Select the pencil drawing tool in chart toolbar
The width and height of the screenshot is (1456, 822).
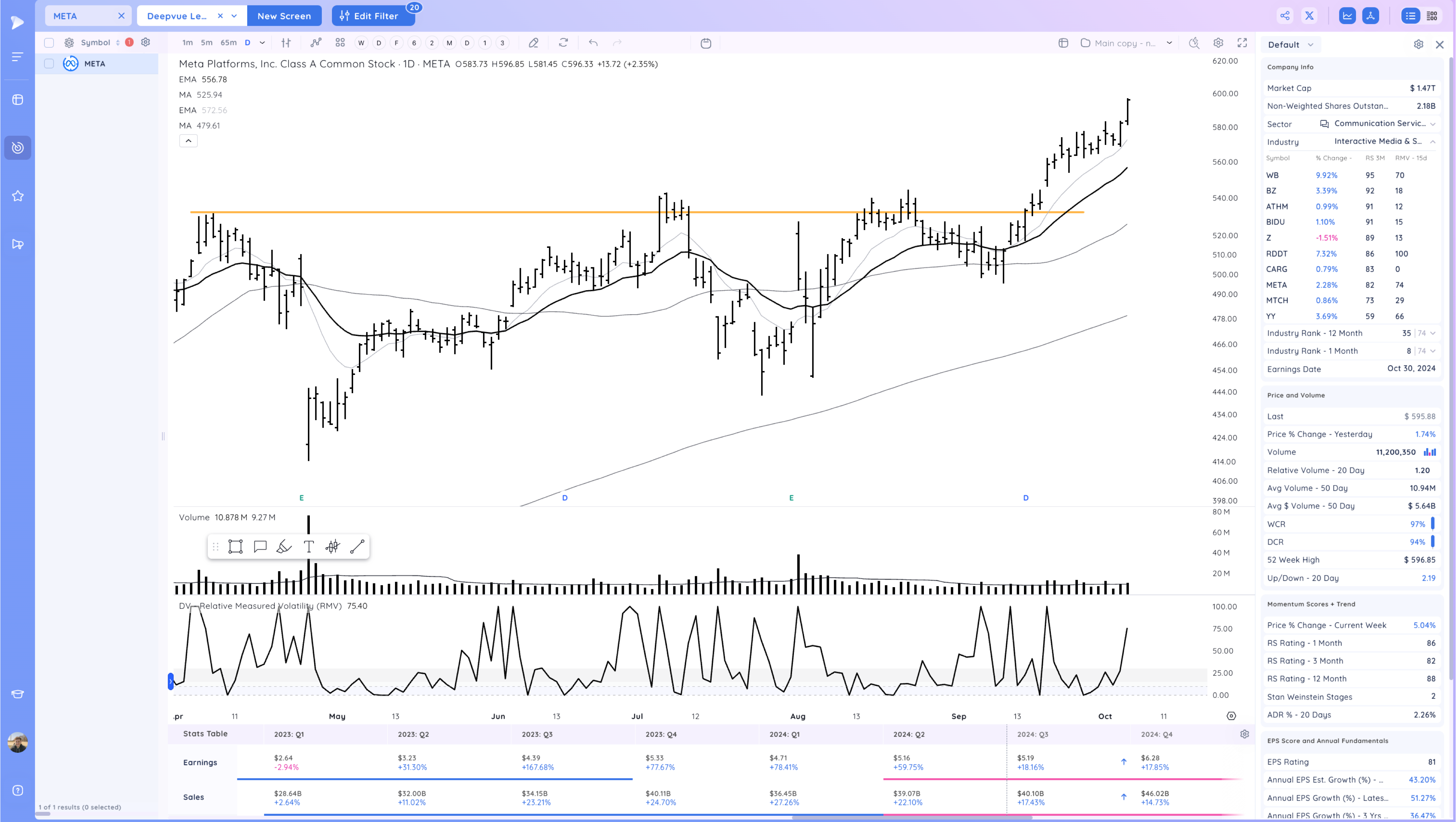[x=533, y=42]
